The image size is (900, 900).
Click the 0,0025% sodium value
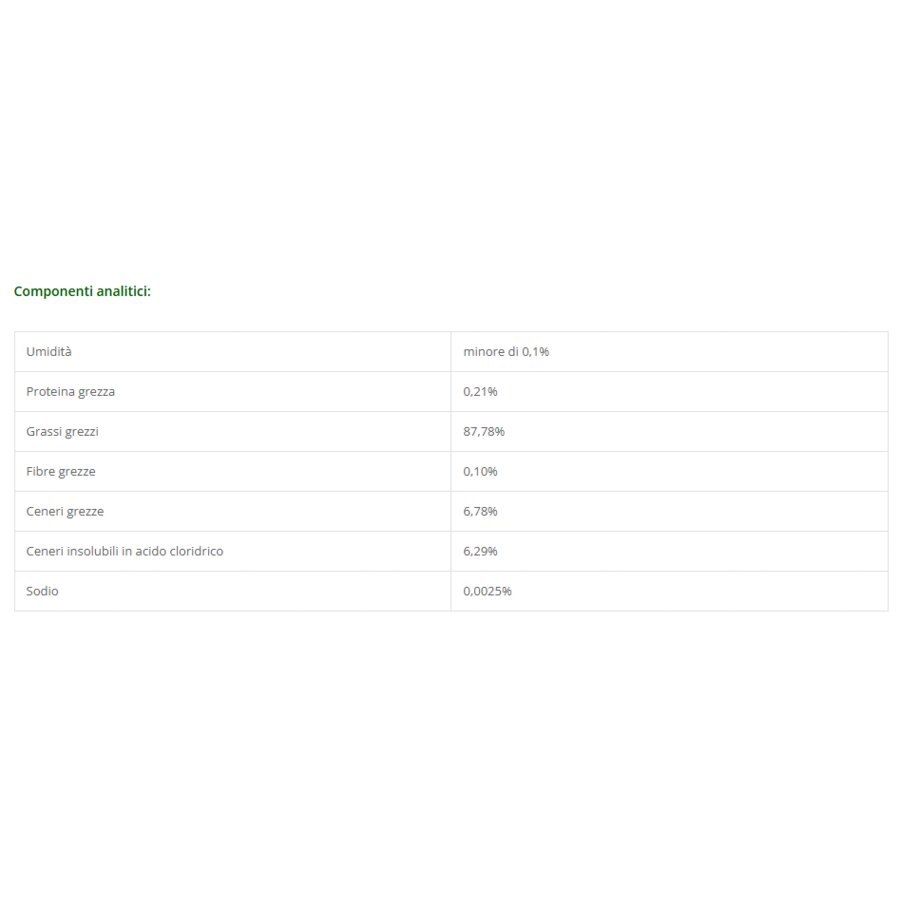[487, 591]
